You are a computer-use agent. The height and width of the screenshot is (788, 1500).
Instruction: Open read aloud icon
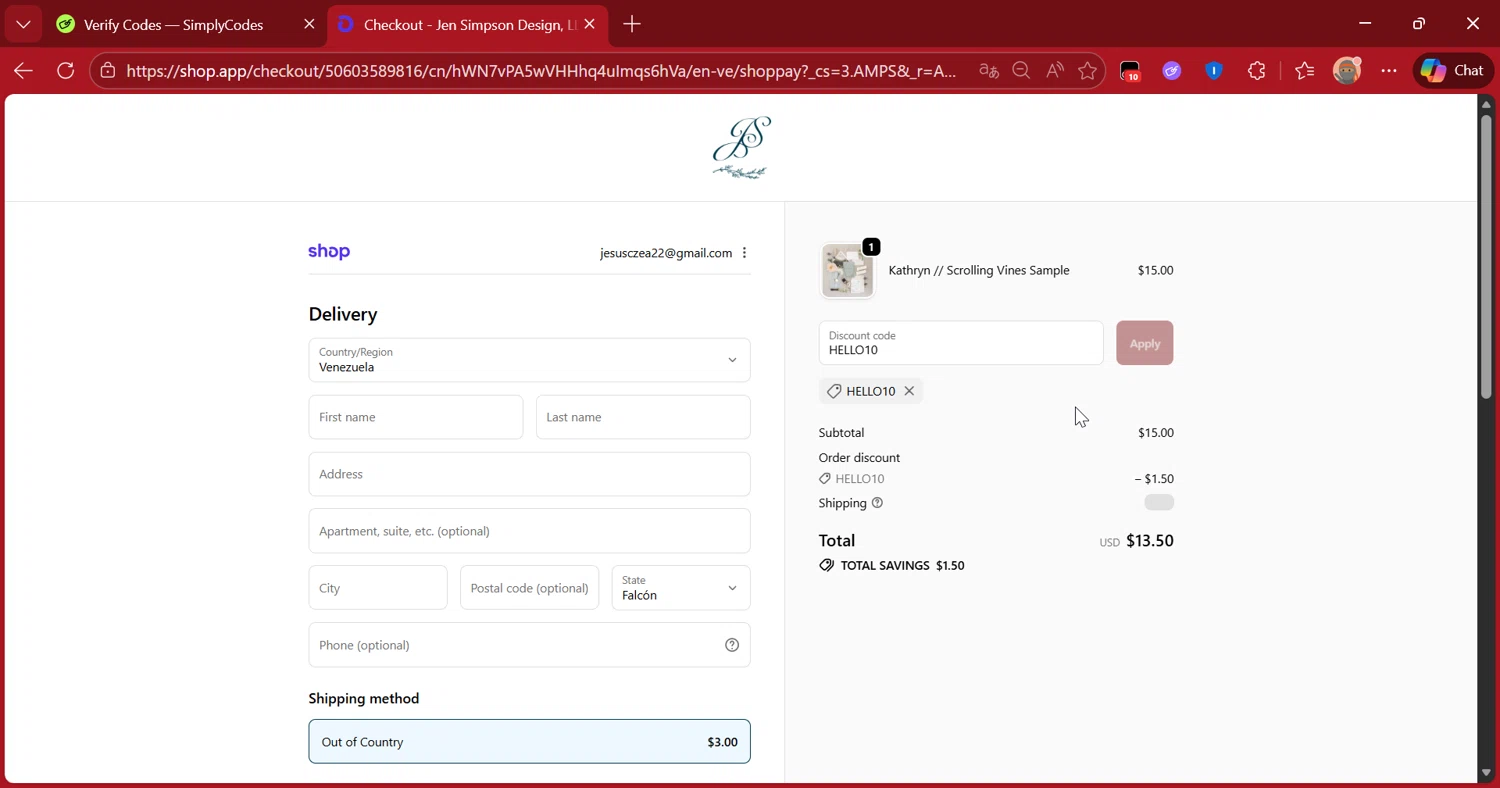1054,71
